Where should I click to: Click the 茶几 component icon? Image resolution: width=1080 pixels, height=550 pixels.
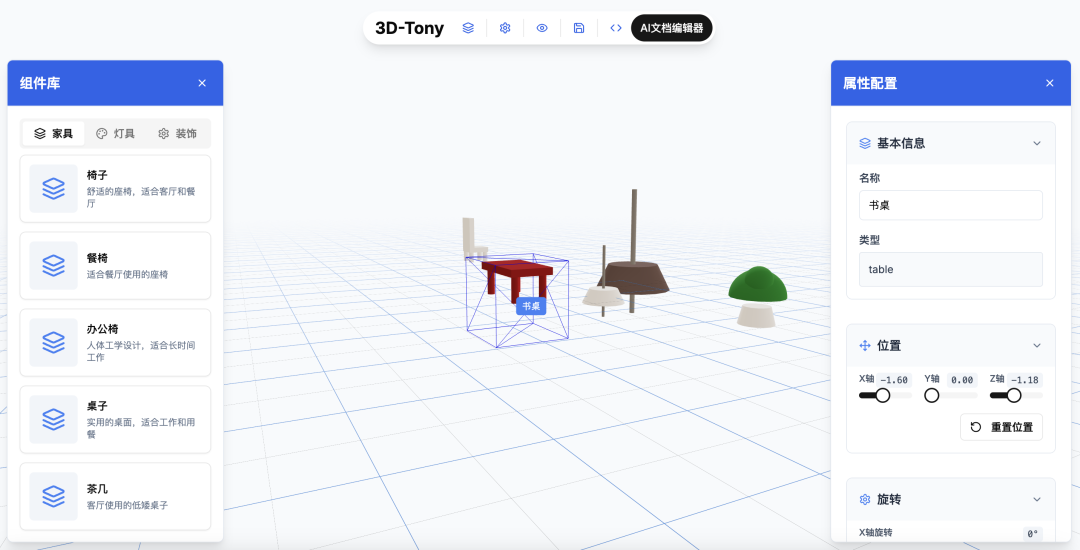tap(54, 496)
